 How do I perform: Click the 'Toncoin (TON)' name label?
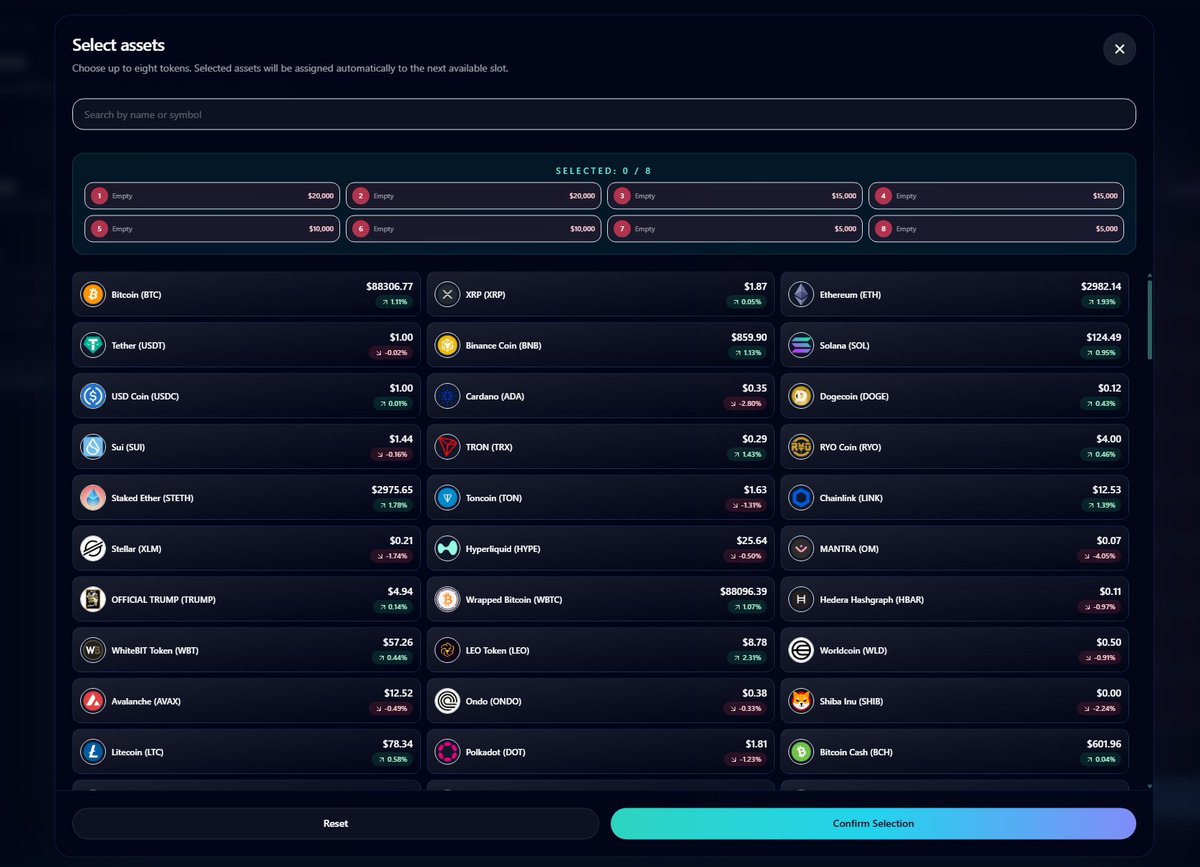tap(494, 498)
